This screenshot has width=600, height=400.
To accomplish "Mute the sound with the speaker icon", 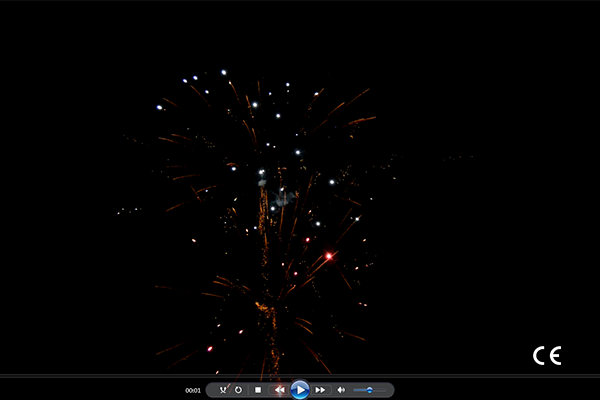I will [341, 390].
